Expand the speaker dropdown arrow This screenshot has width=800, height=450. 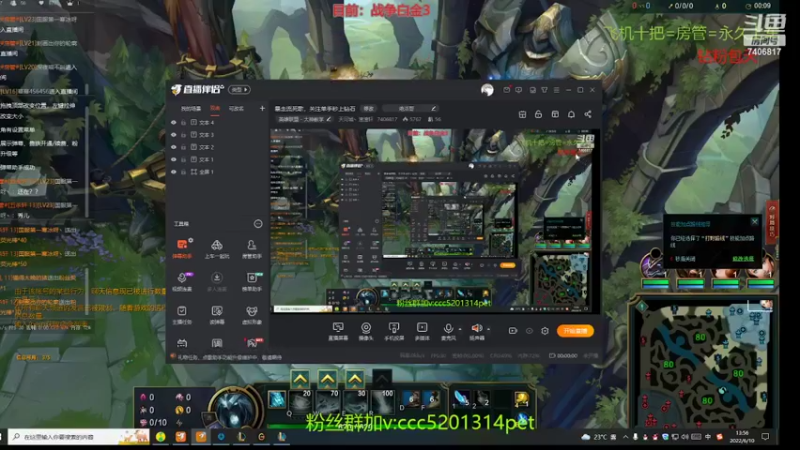(x=488, y=329)
